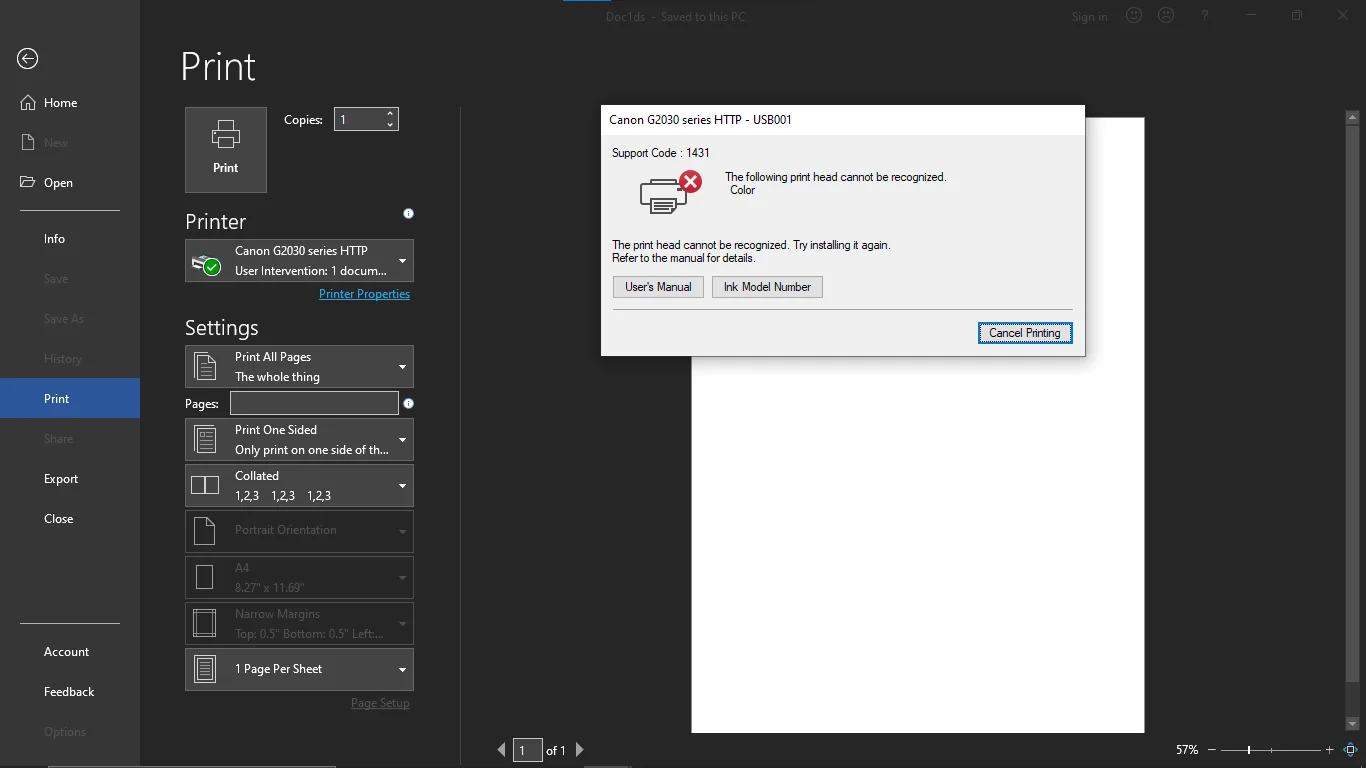1366x768 pixels.
Task: Open Options in the sidebar
Action: tap(70, 732)
